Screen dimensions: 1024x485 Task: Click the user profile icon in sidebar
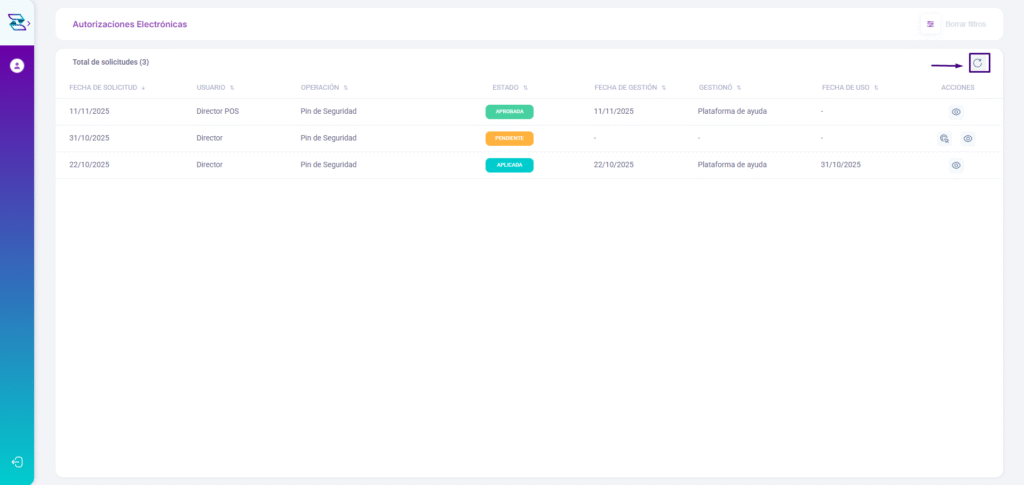coord(17,66)
